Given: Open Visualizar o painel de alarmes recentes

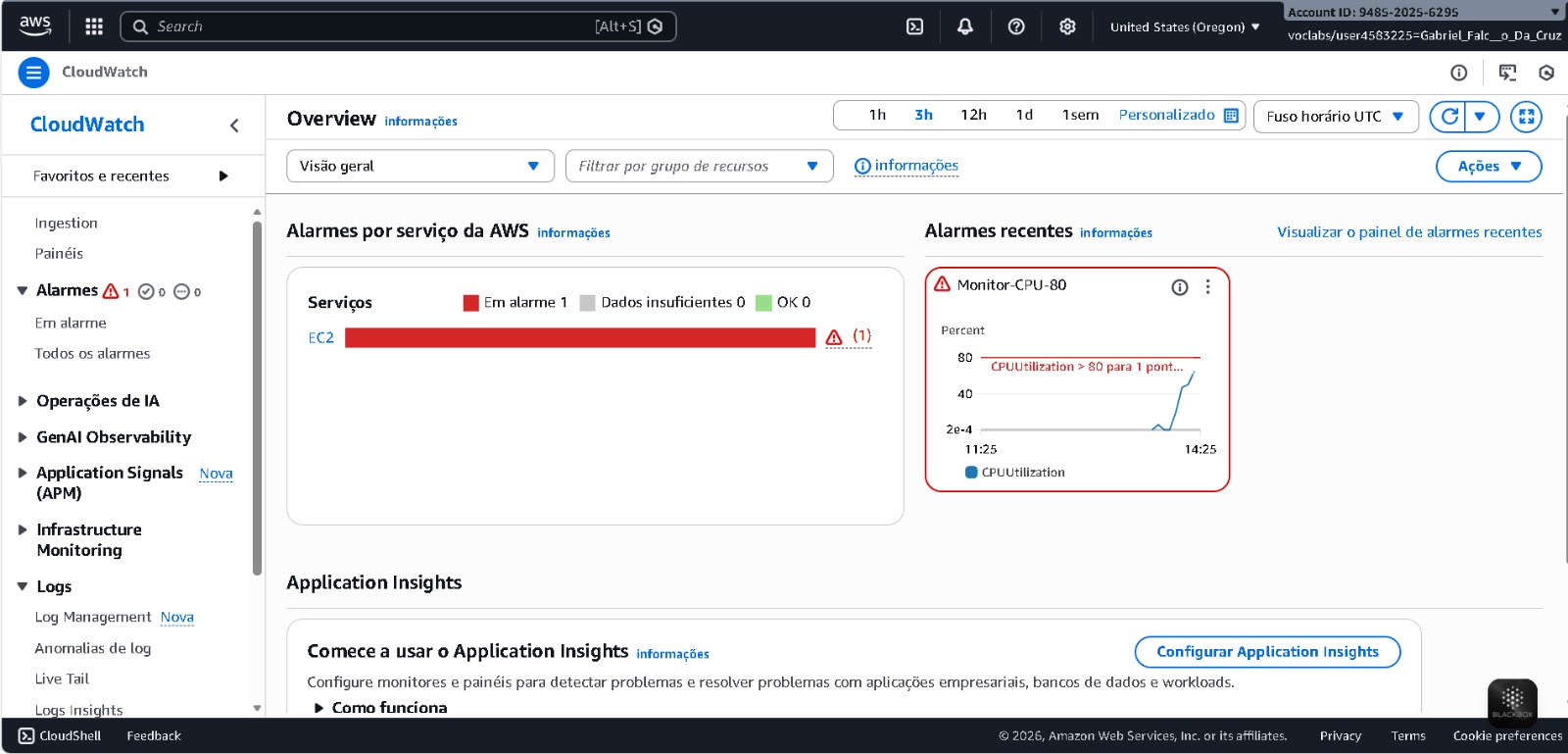Looking at the screenshot, I should (x=1408, y=232).
